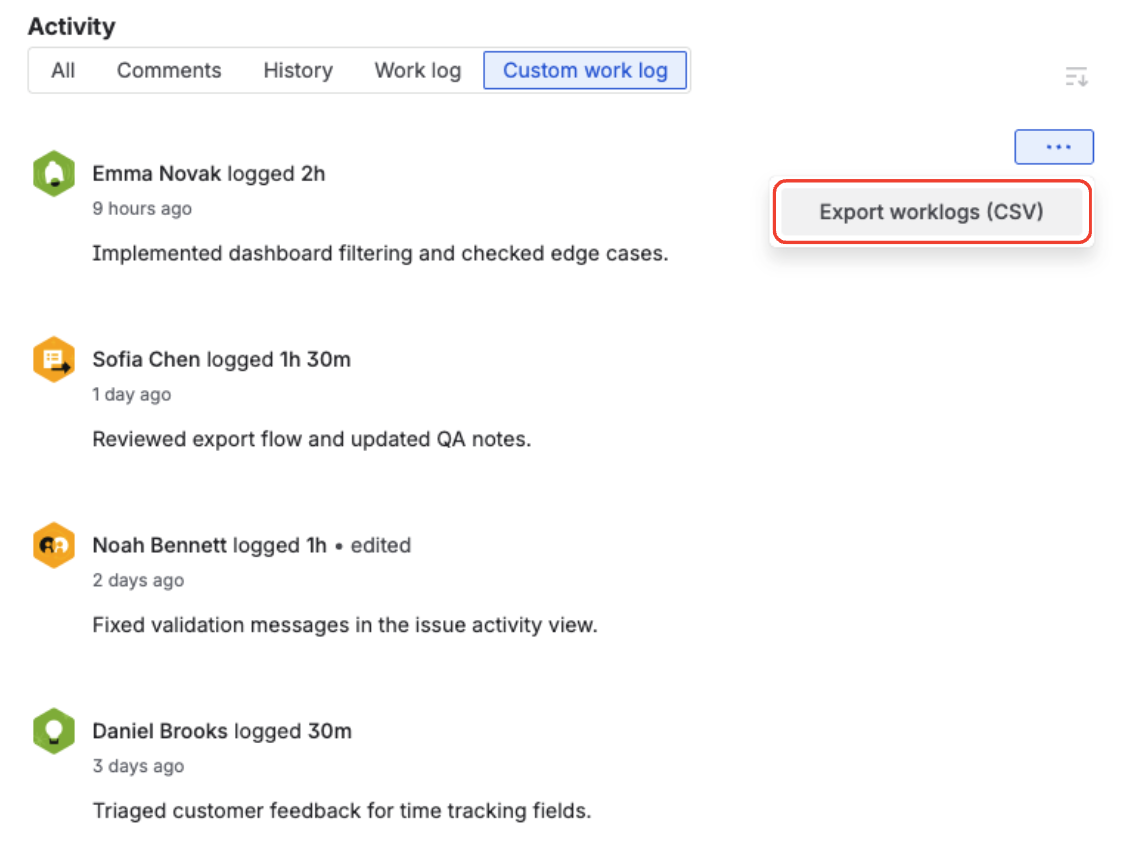This screenshot has width=1141, height=868.
Task: Click the '9 hours ago' timestamp
Action: (x=141, y=208)
